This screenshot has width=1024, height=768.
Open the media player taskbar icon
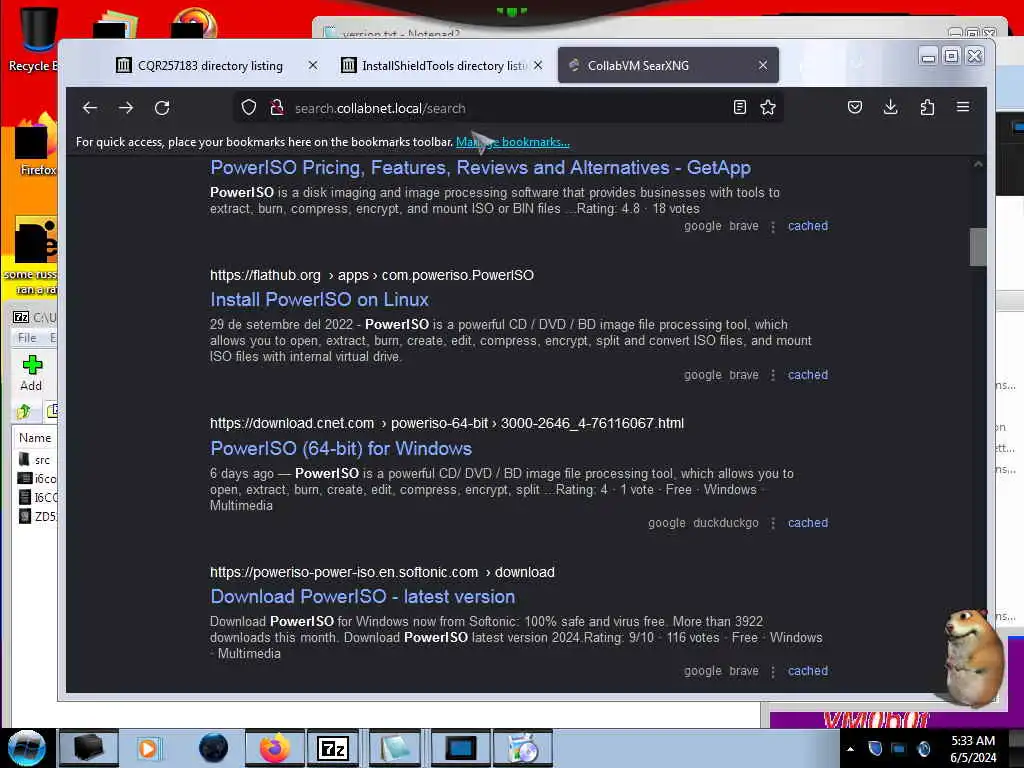(x=148, y=748)
